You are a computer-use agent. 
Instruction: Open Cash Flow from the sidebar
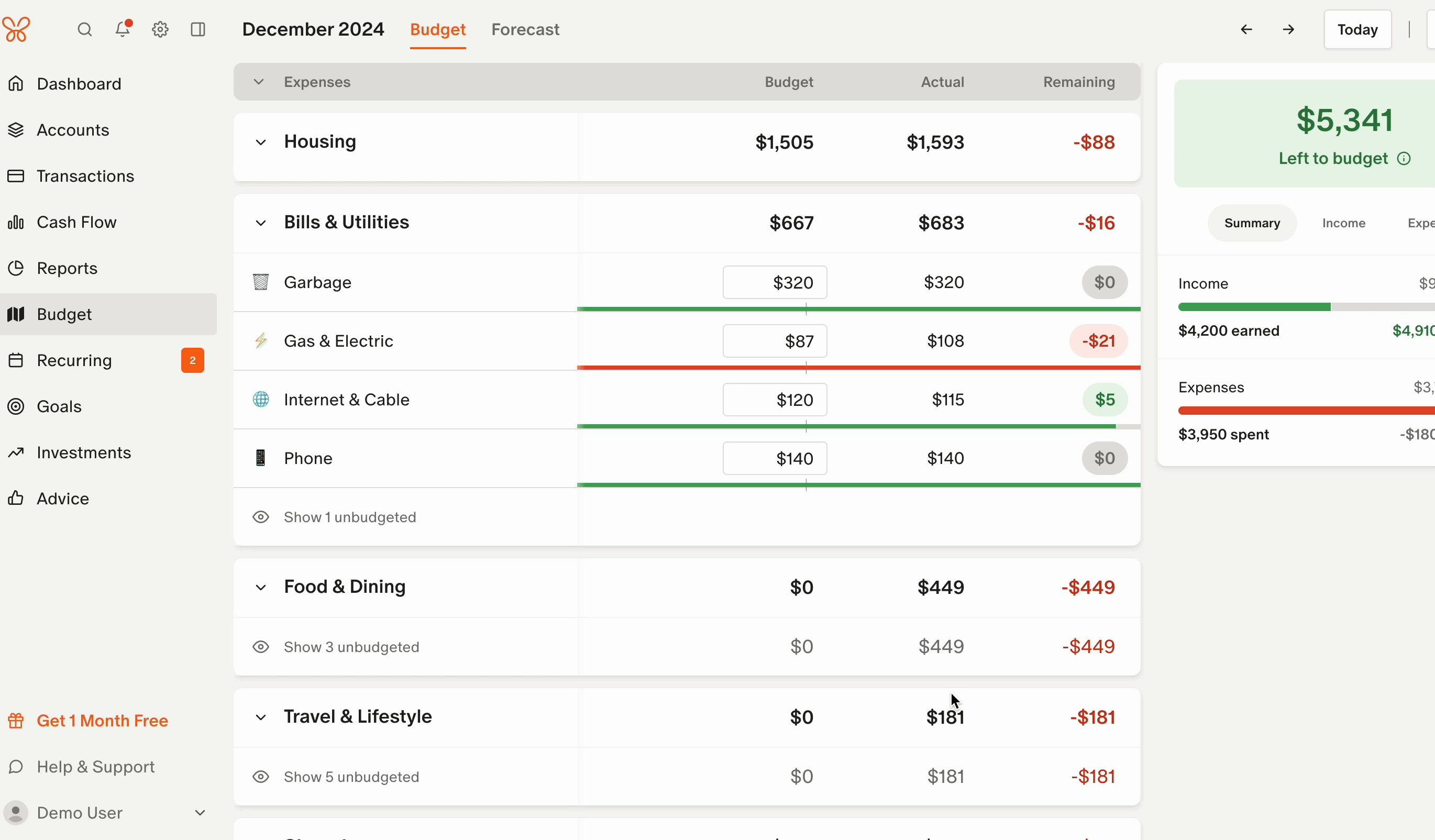click(x=77, y=222)
